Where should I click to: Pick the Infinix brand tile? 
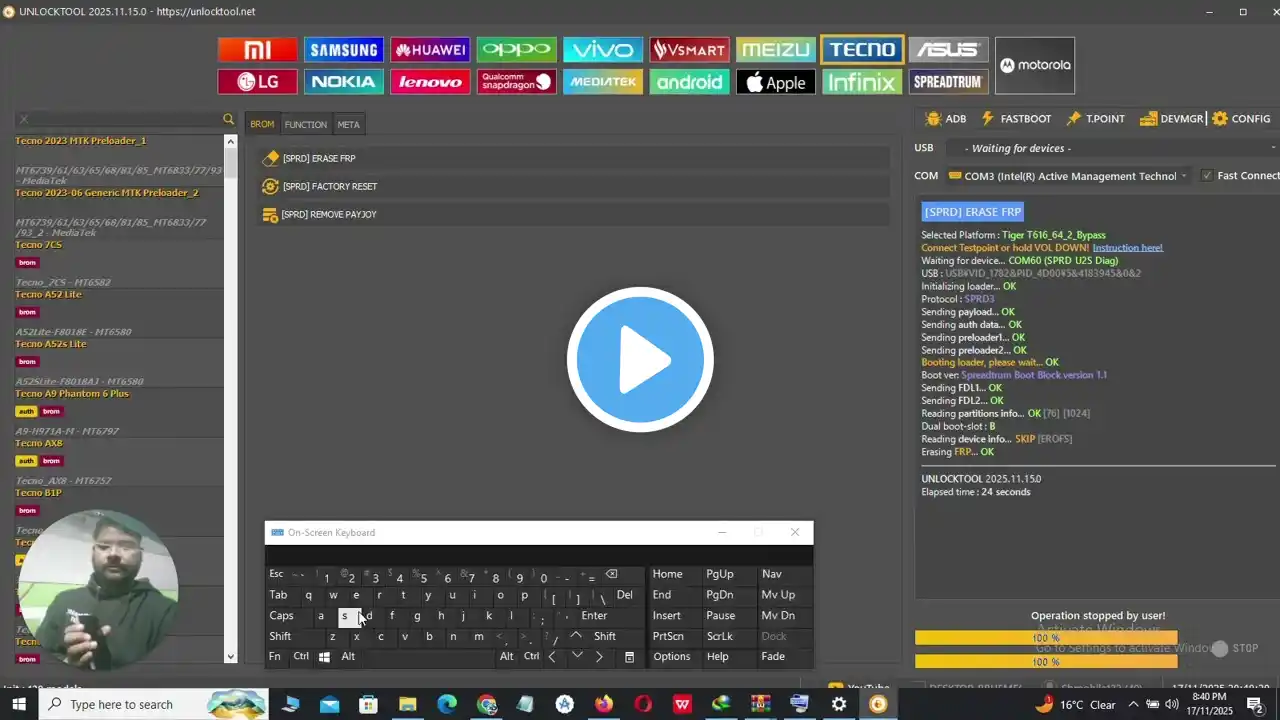(x=862, y=82)
